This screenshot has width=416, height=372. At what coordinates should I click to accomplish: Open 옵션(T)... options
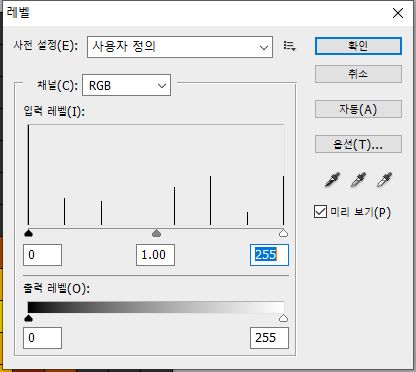point(358,144)
